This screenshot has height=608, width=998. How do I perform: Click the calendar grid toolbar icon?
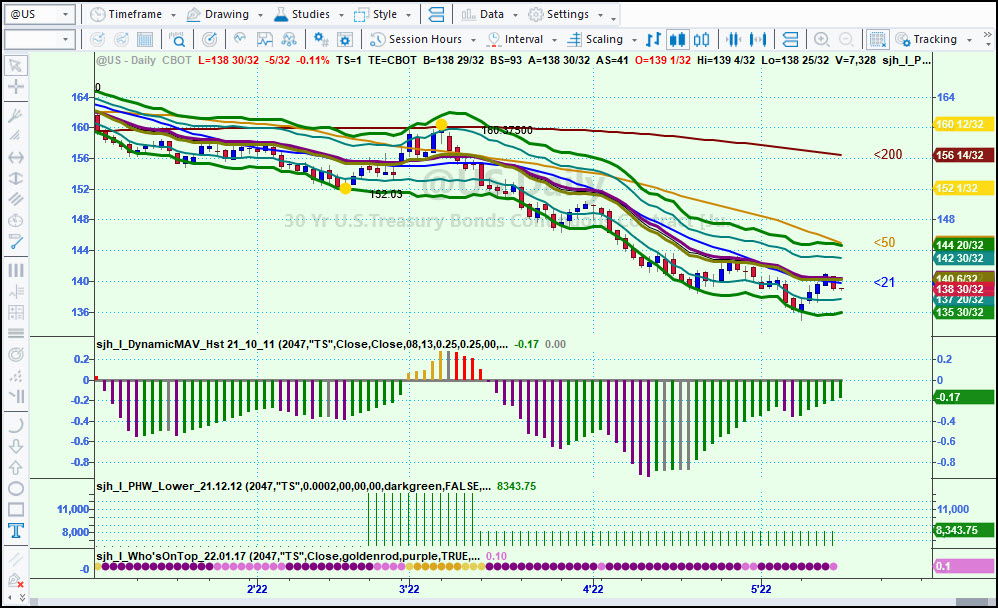tap(145, 39)
